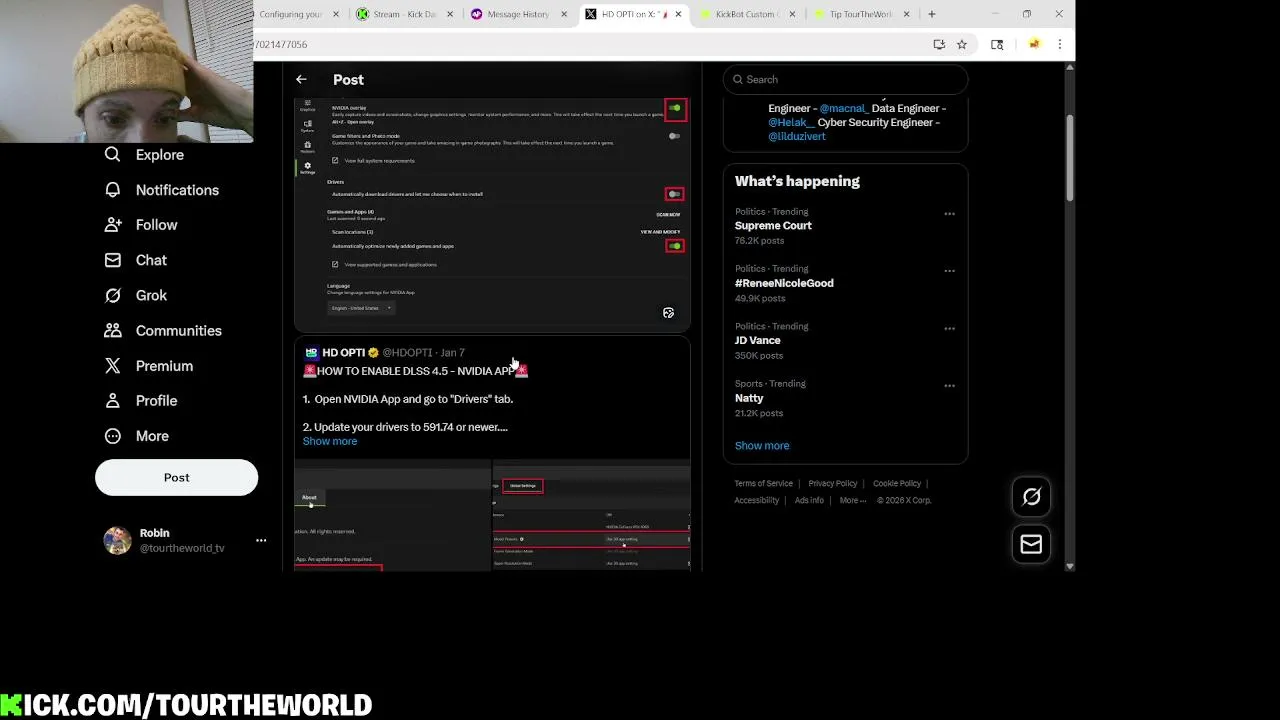Toggle auto-optimize newly added games switch
The image size is (1280, 720).
click(x=675, y=246)
